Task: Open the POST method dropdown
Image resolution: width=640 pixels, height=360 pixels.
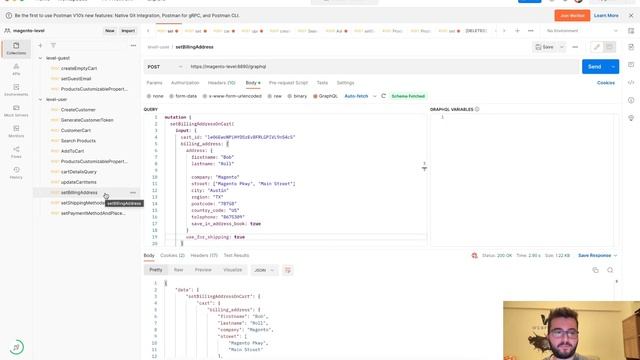Action: [165, 67]
